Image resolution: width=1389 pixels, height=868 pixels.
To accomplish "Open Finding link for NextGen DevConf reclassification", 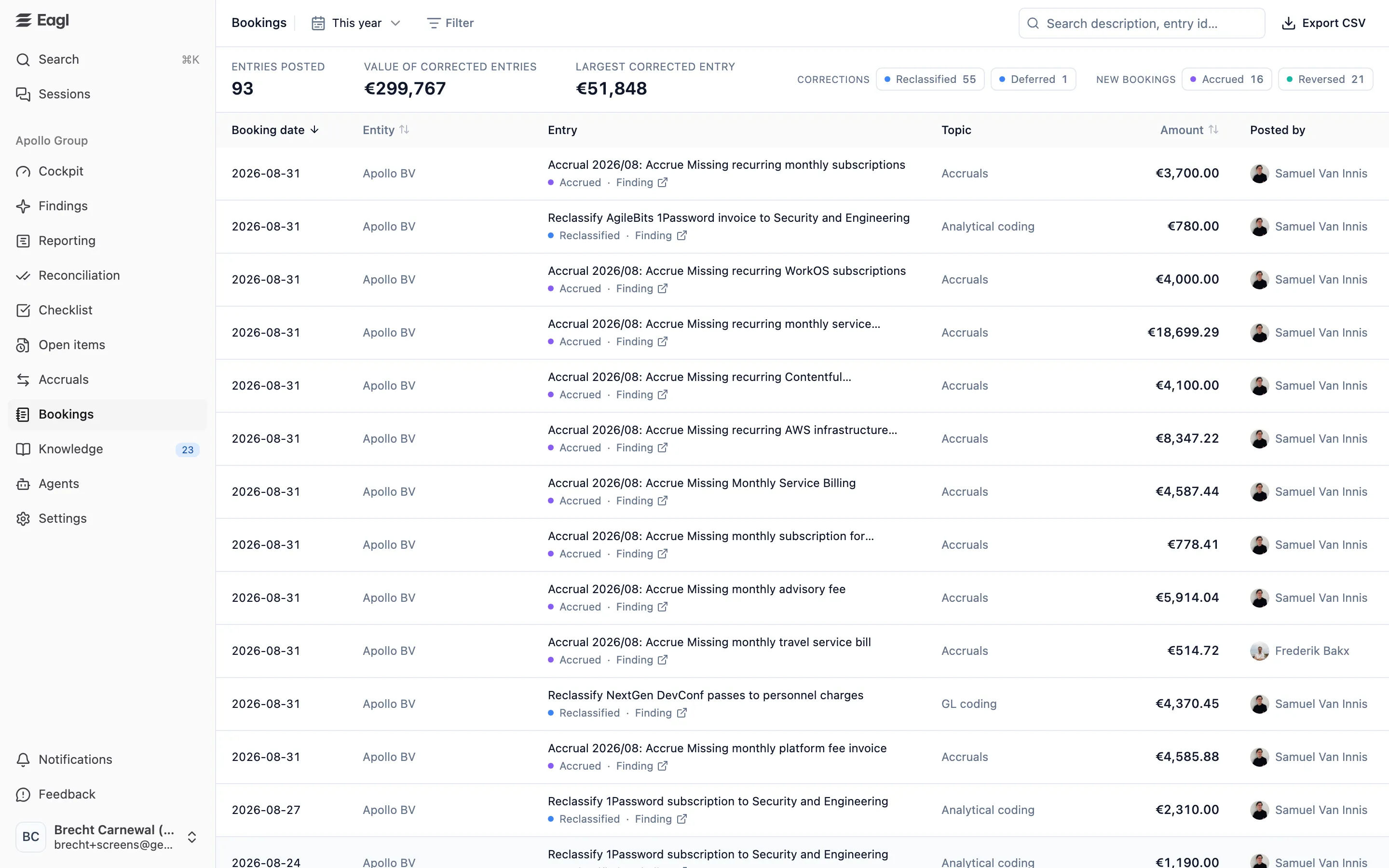I will click(x=660, y=713).
